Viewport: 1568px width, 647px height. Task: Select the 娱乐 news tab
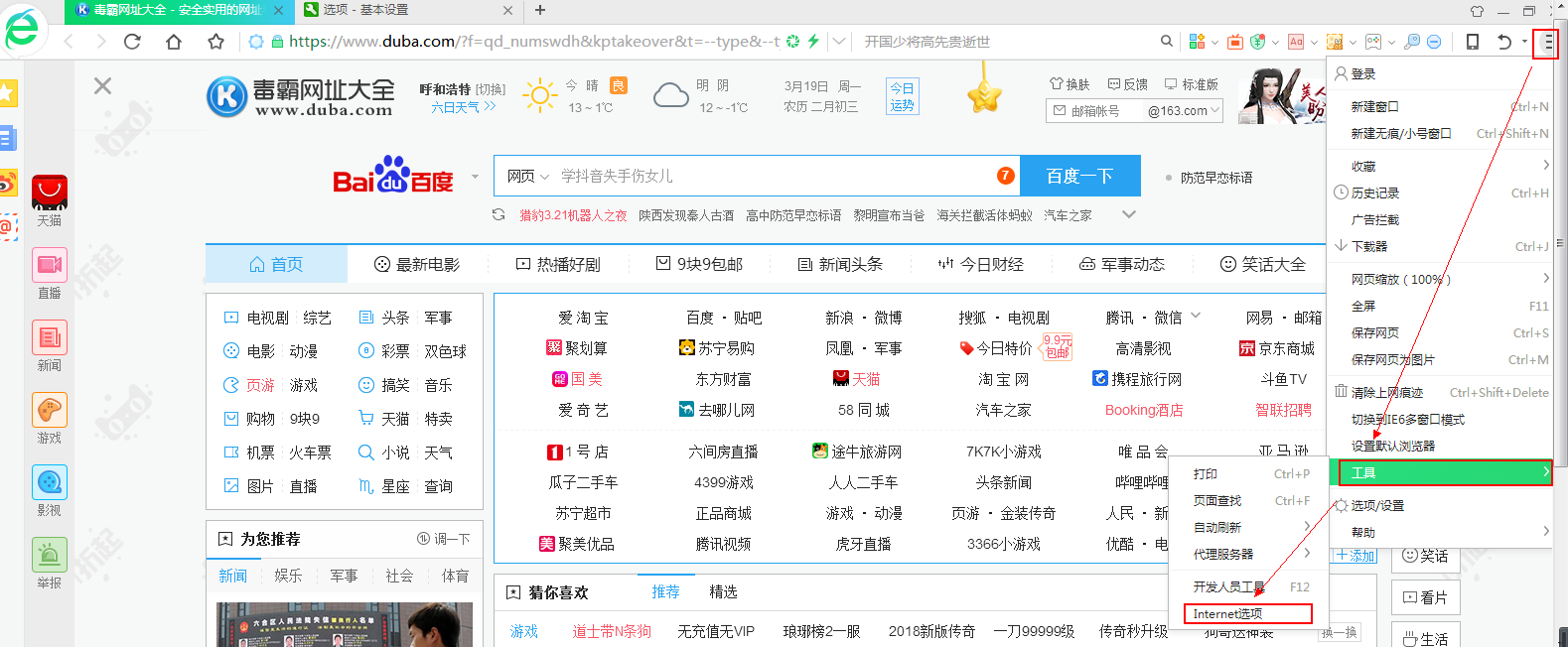(288, 576)
